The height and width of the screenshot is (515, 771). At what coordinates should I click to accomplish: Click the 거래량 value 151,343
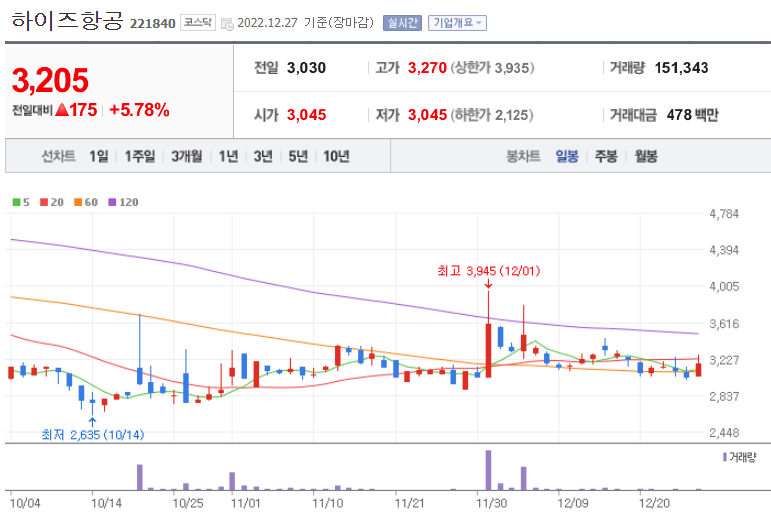[682, 68]
